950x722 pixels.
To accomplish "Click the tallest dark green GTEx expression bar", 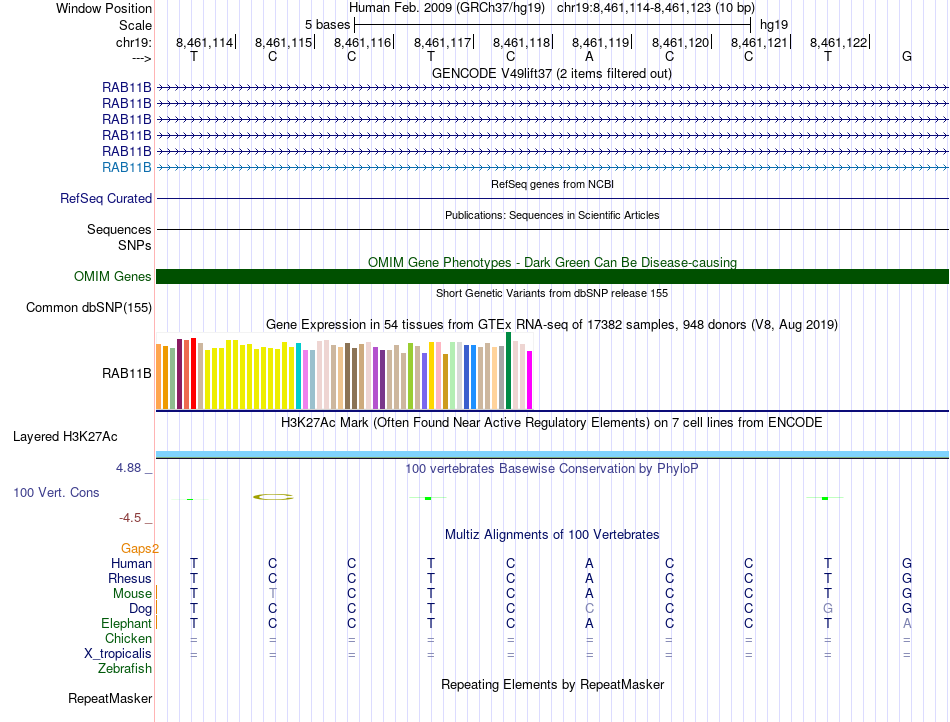I will (x=509, y=370).
